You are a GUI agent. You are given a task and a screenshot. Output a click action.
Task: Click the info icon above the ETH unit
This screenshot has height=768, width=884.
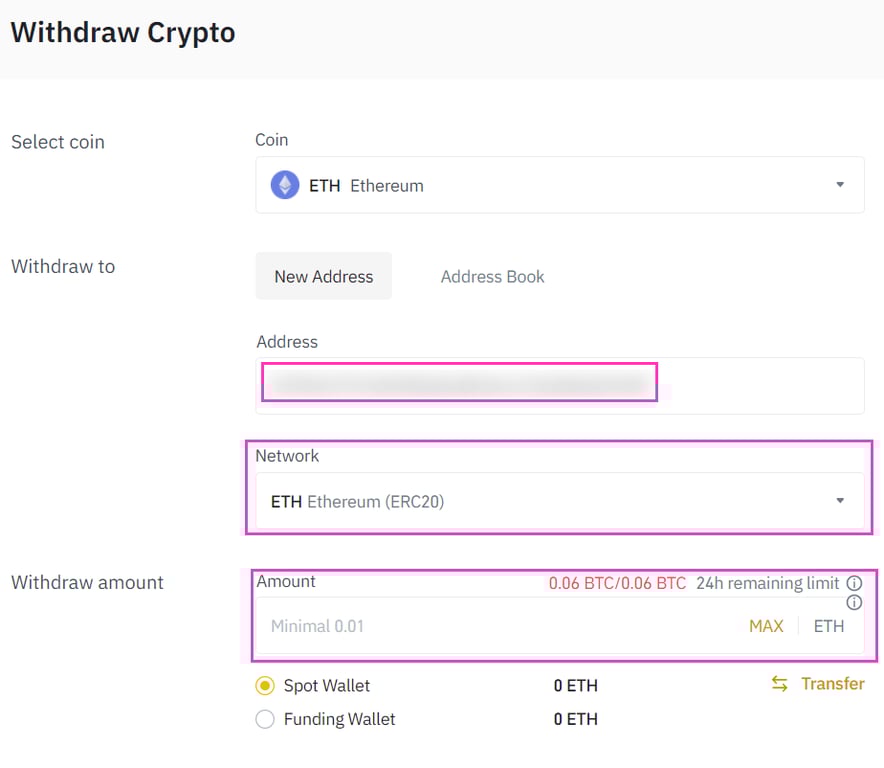854,603
